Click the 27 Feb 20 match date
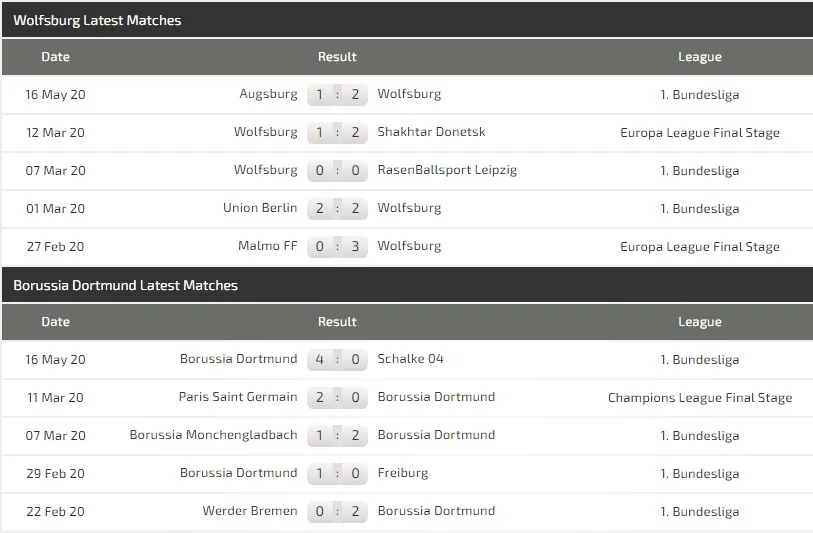Viewport: 813px width, 533px height. point(56,246)
